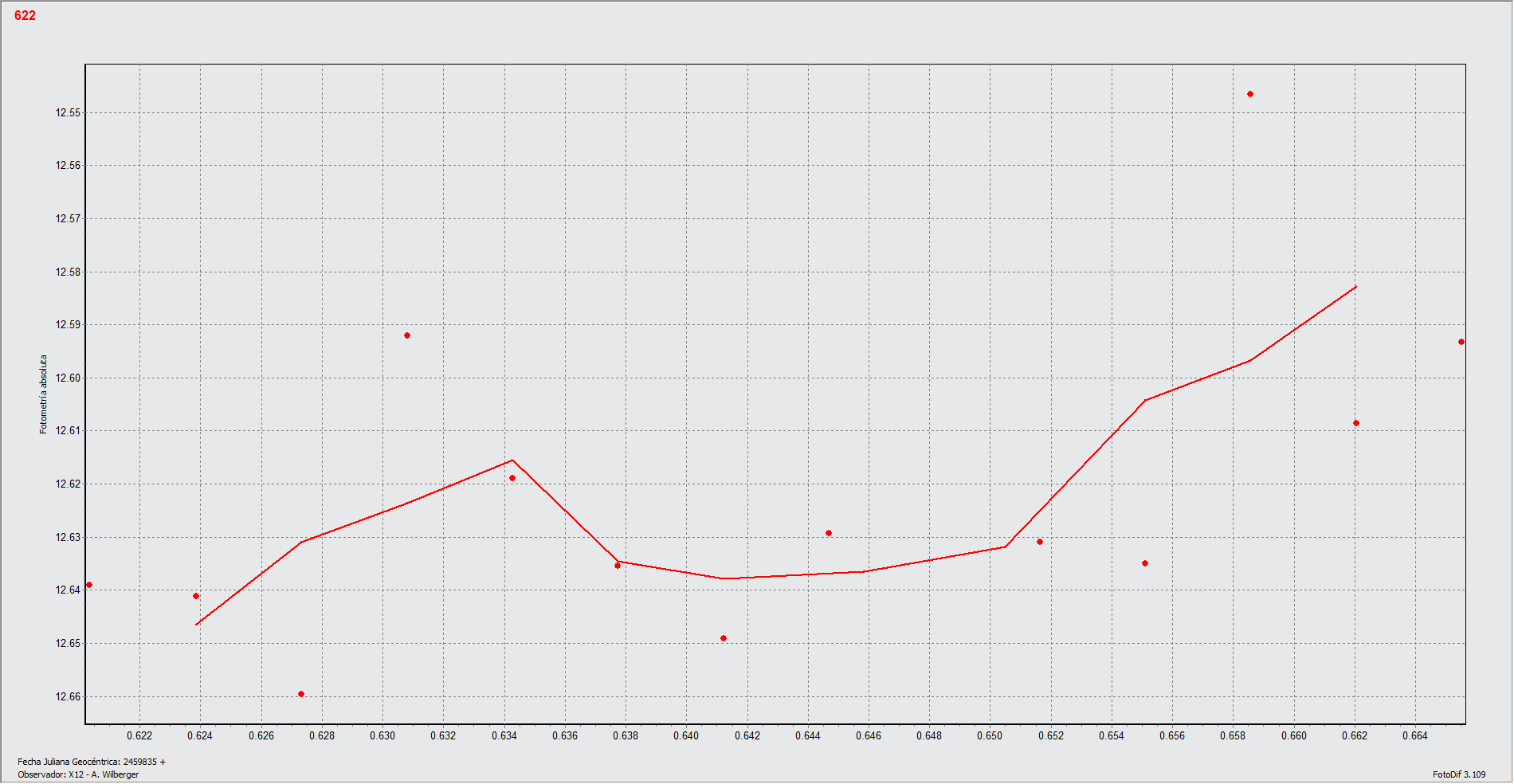Click the "FotoDif 3.109" version label
Viewport: 1514px width, 784px height.
[x=1458, y=774]
